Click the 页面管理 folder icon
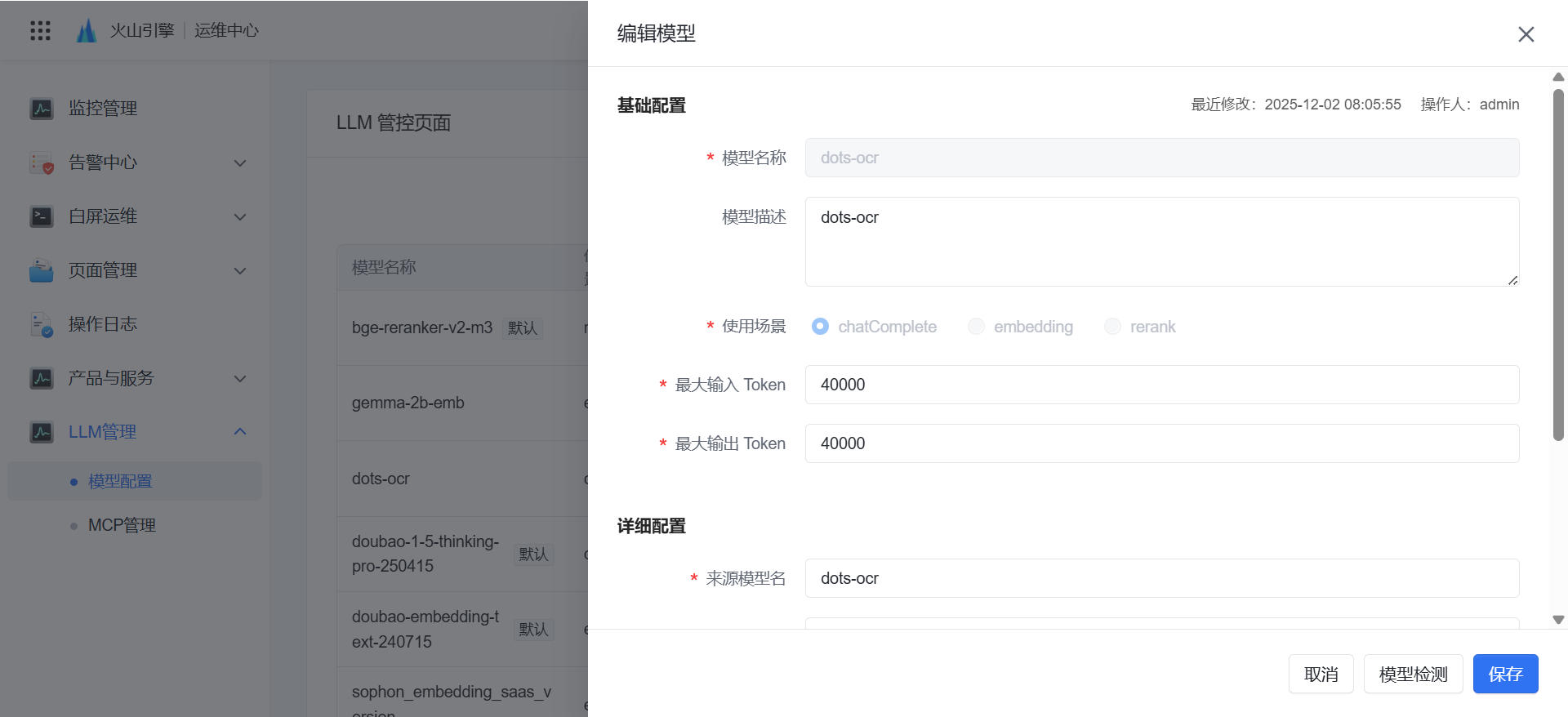This screenshot has height=717, width=1568. (42, 270)
